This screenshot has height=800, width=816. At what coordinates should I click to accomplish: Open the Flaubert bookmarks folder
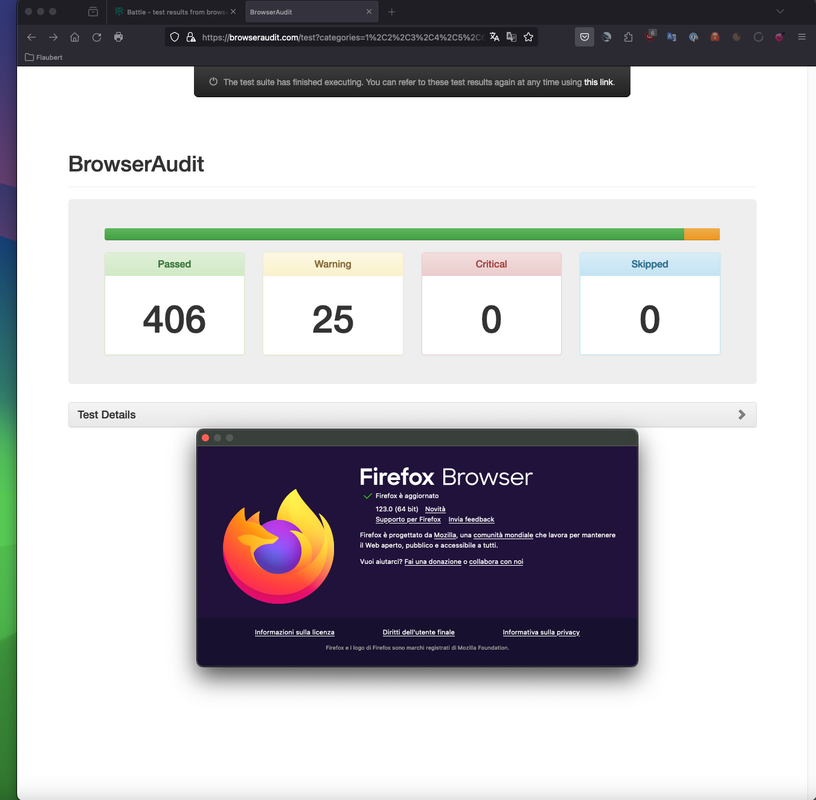point(44,57)
